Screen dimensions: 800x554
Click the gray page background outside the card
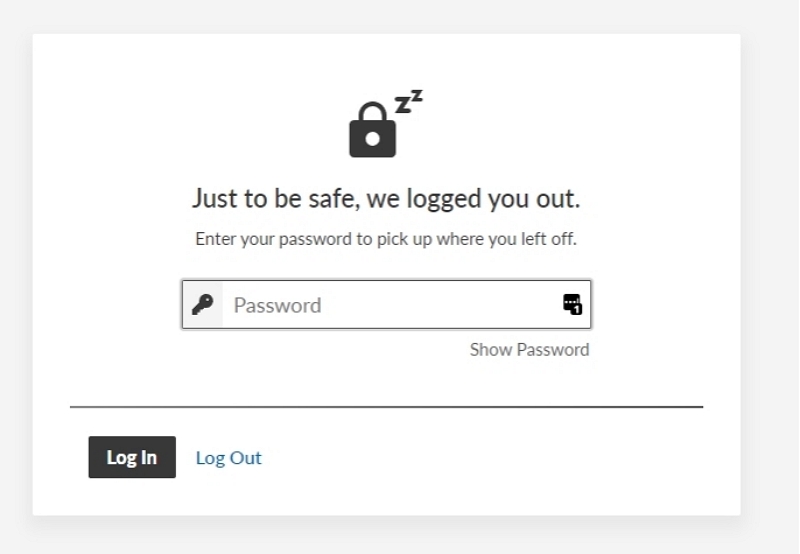(x=770, y=275)
